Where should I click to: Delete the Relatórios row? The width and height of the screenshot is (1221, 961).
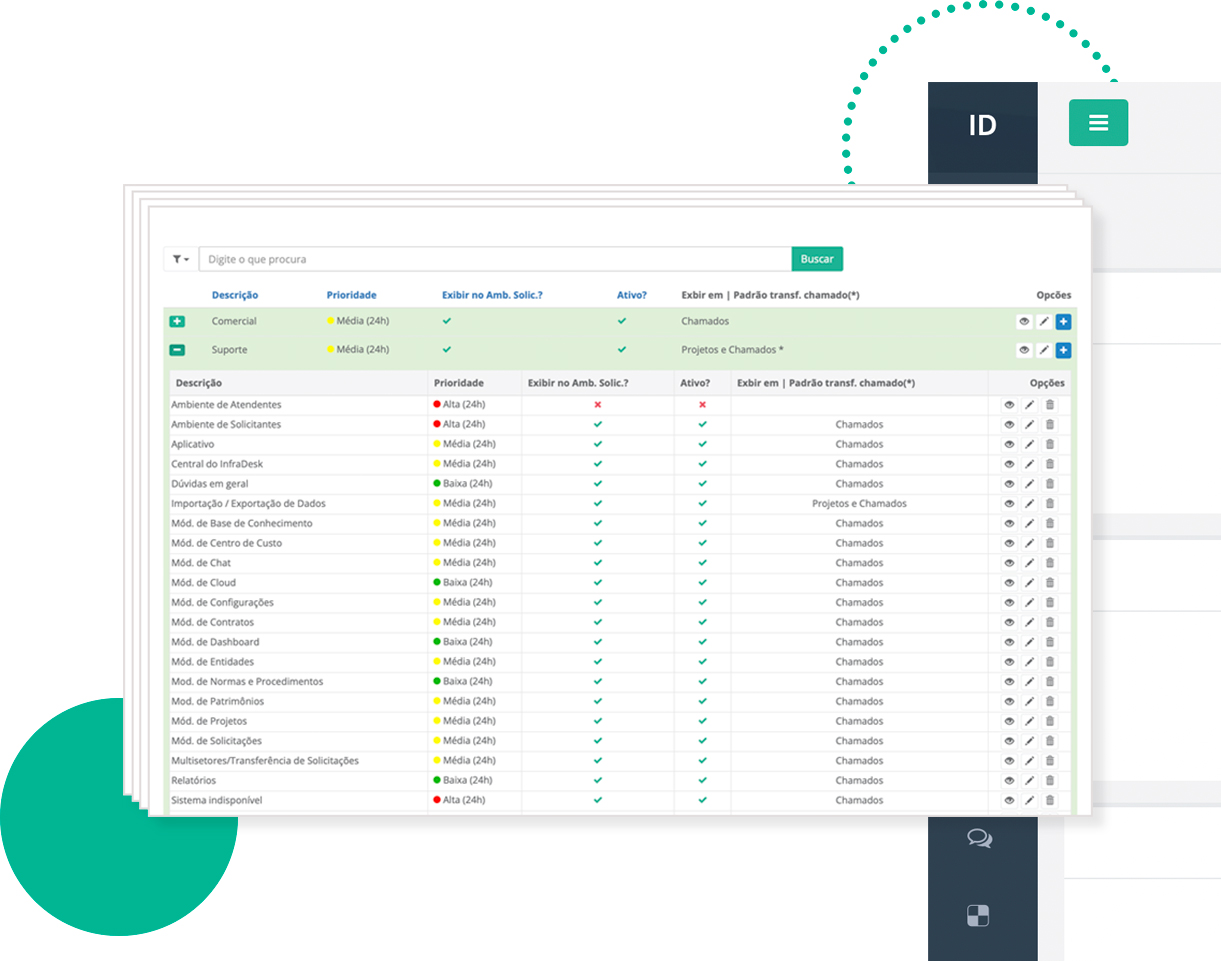pos(1049,781)
